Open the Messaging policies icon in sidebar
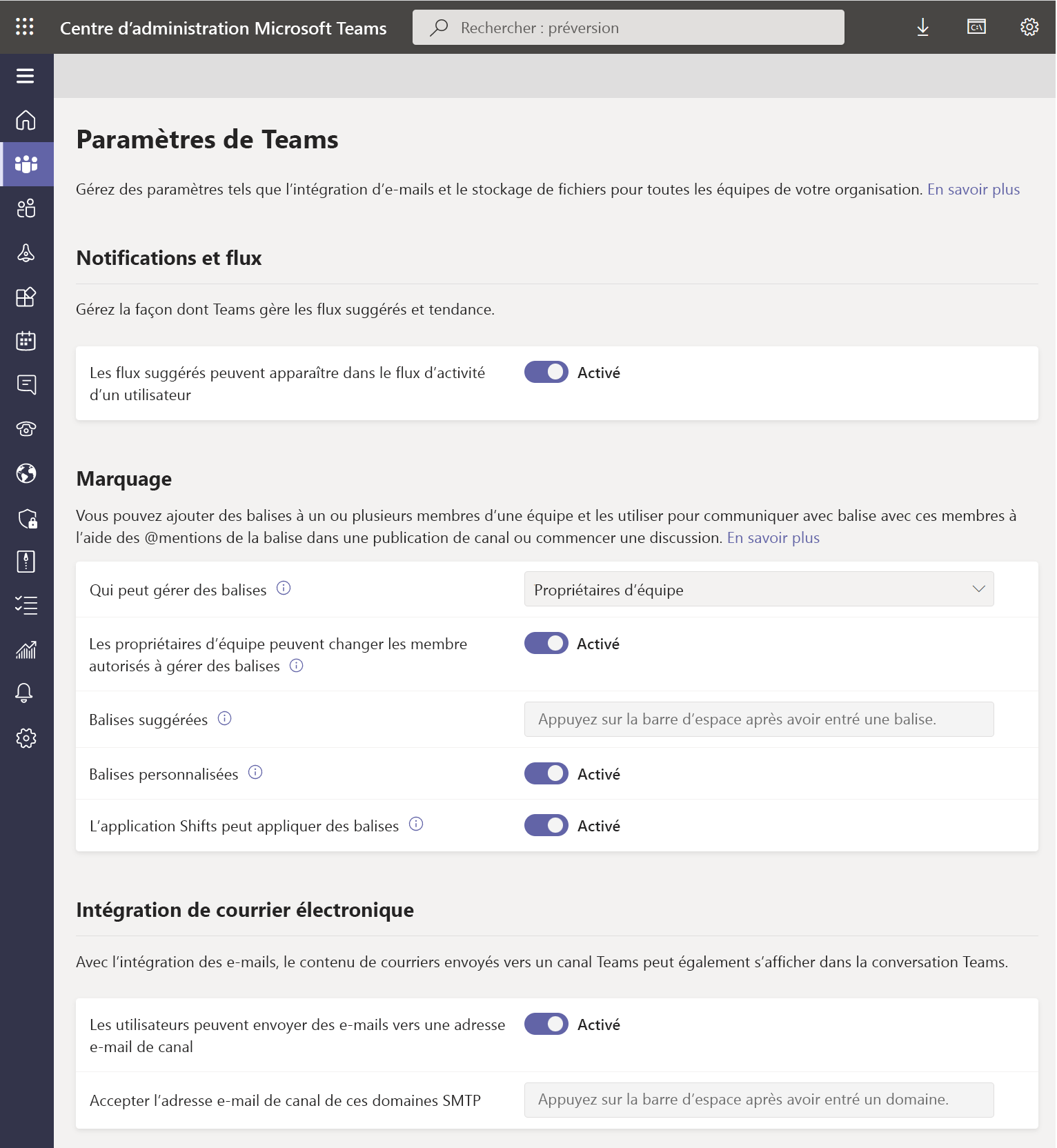This screenshot has height=1148, width=1057. pyautogui.click(x=26, y=385)
